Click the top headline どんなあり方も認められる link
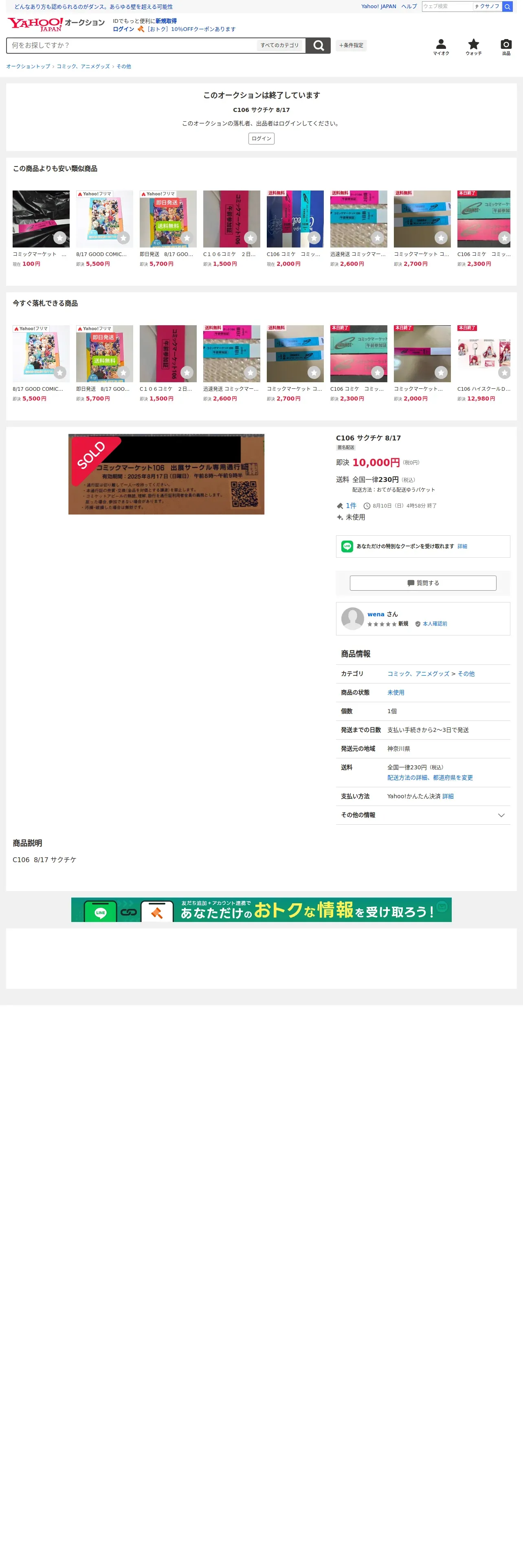Viewport: 523px width, 1568px height. click(x=93, y=7)
